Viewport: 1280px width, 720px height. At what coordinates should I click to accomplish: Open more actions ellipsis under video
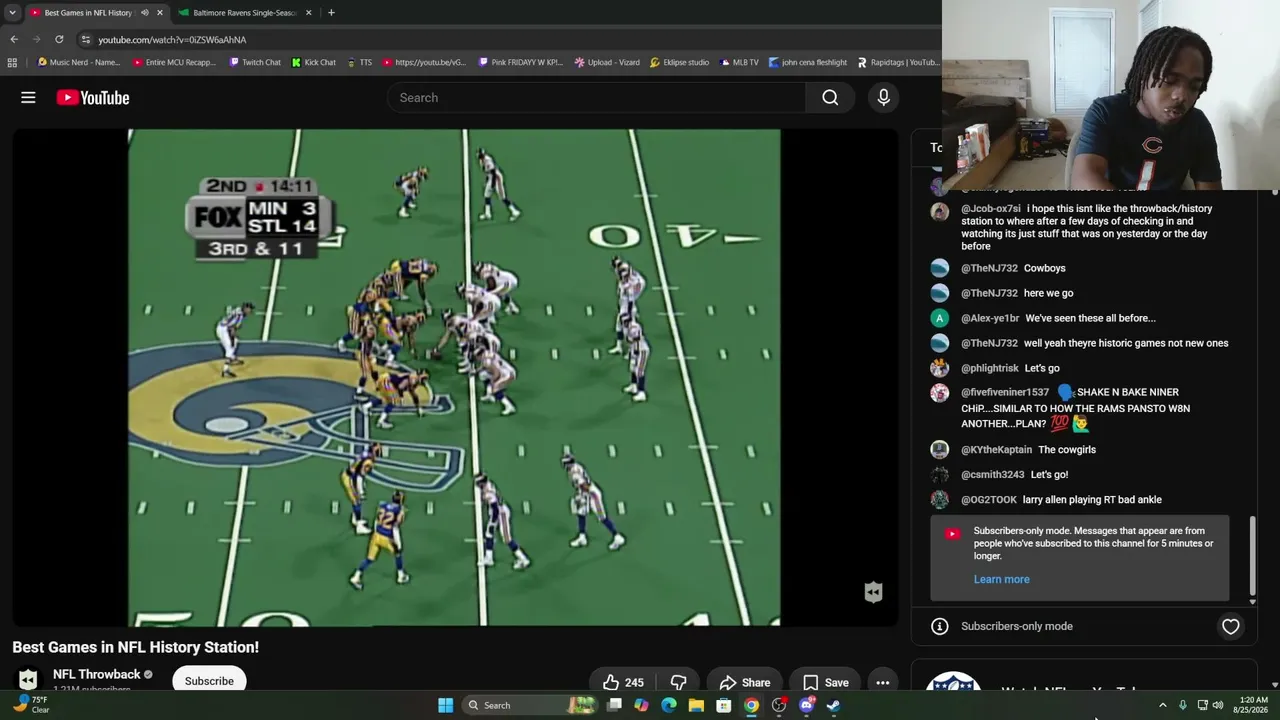[882, 683]
